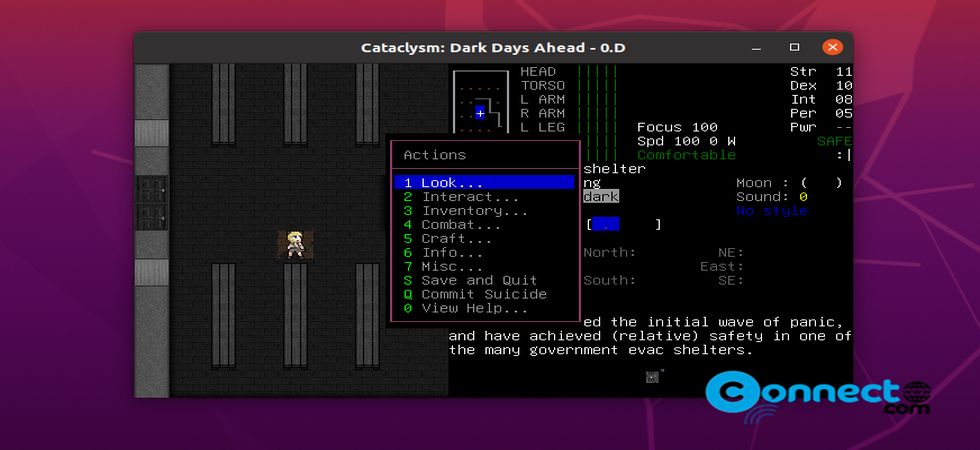Open the Craft... submenu
980x450 pixels.
pyautogui.click(x=447, y=239)
